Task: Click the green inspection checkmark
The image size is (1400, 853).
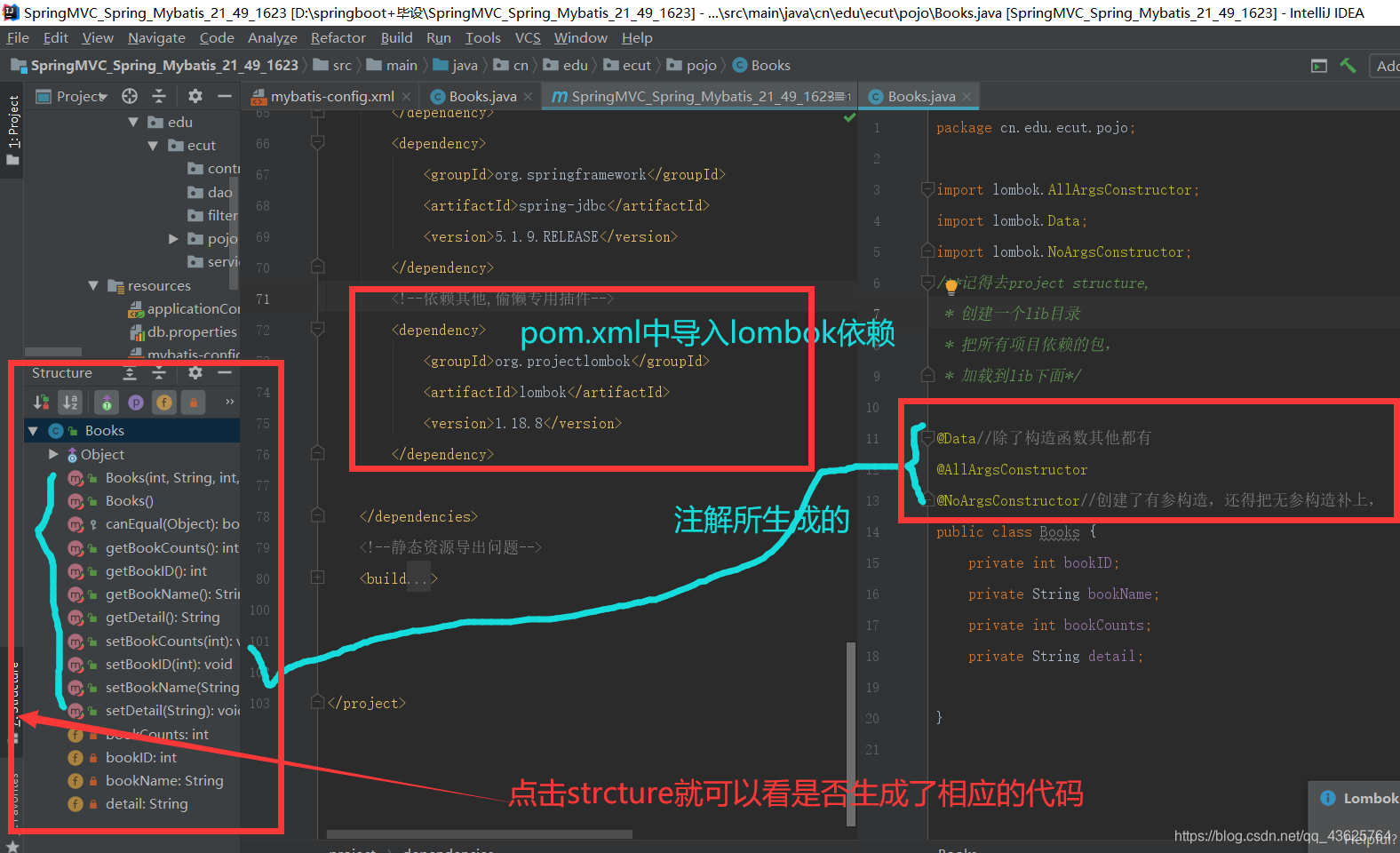Action: (849, 116)
